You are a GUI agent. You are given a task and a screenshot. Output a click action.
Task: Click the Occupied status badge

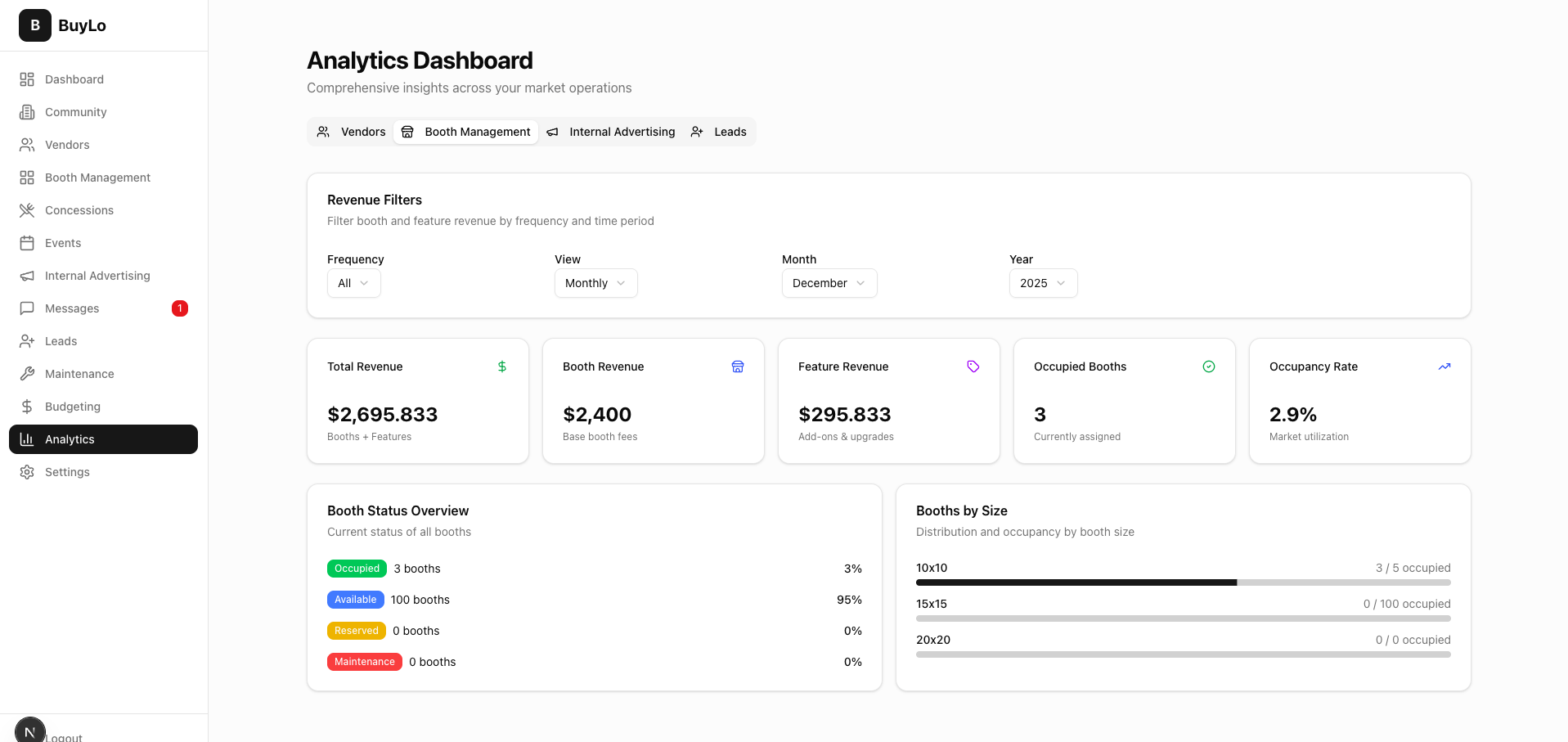pos(357,569)
